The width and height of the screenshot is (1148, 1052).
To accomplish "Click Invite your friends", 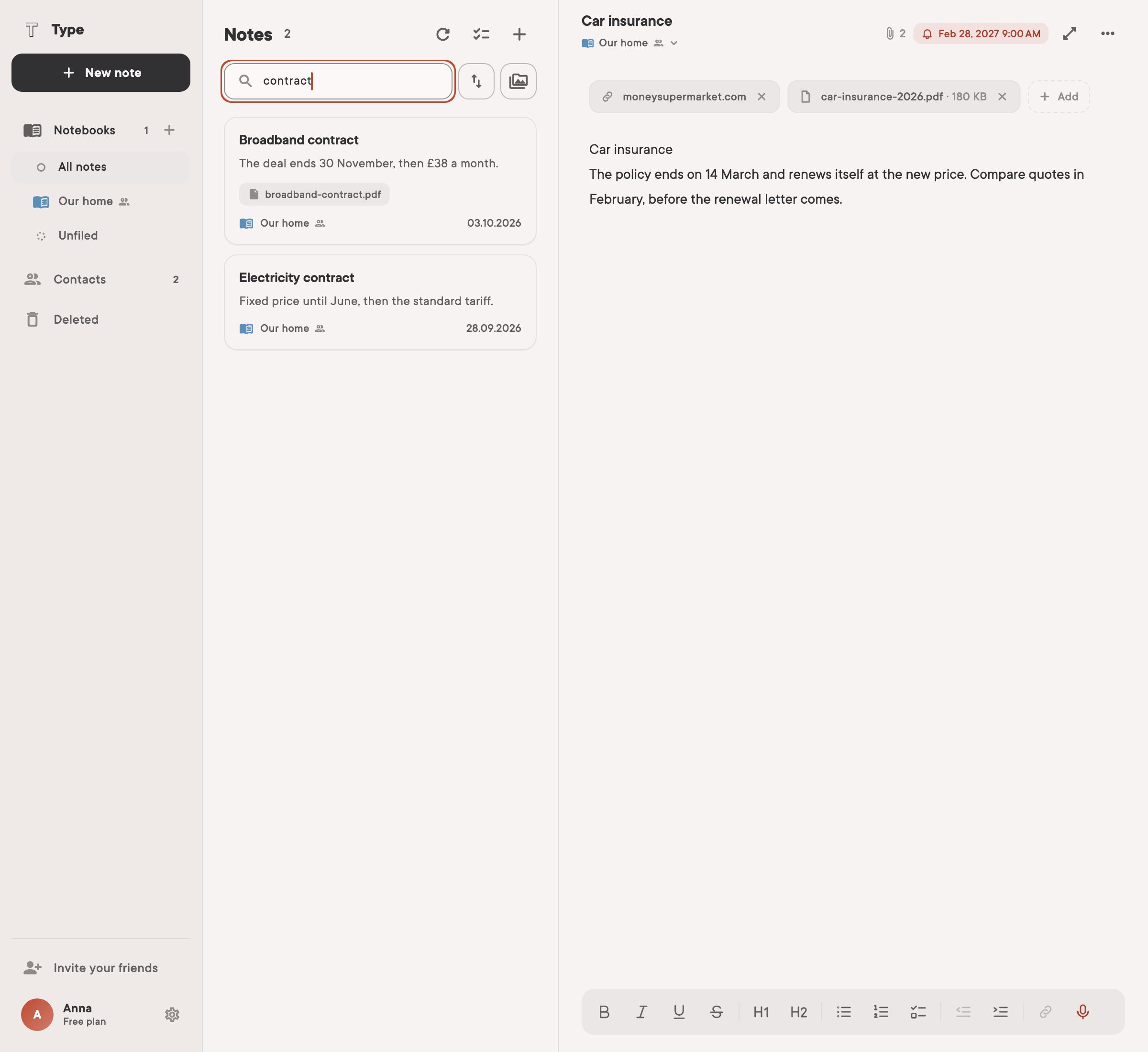I will click(101, 968).
